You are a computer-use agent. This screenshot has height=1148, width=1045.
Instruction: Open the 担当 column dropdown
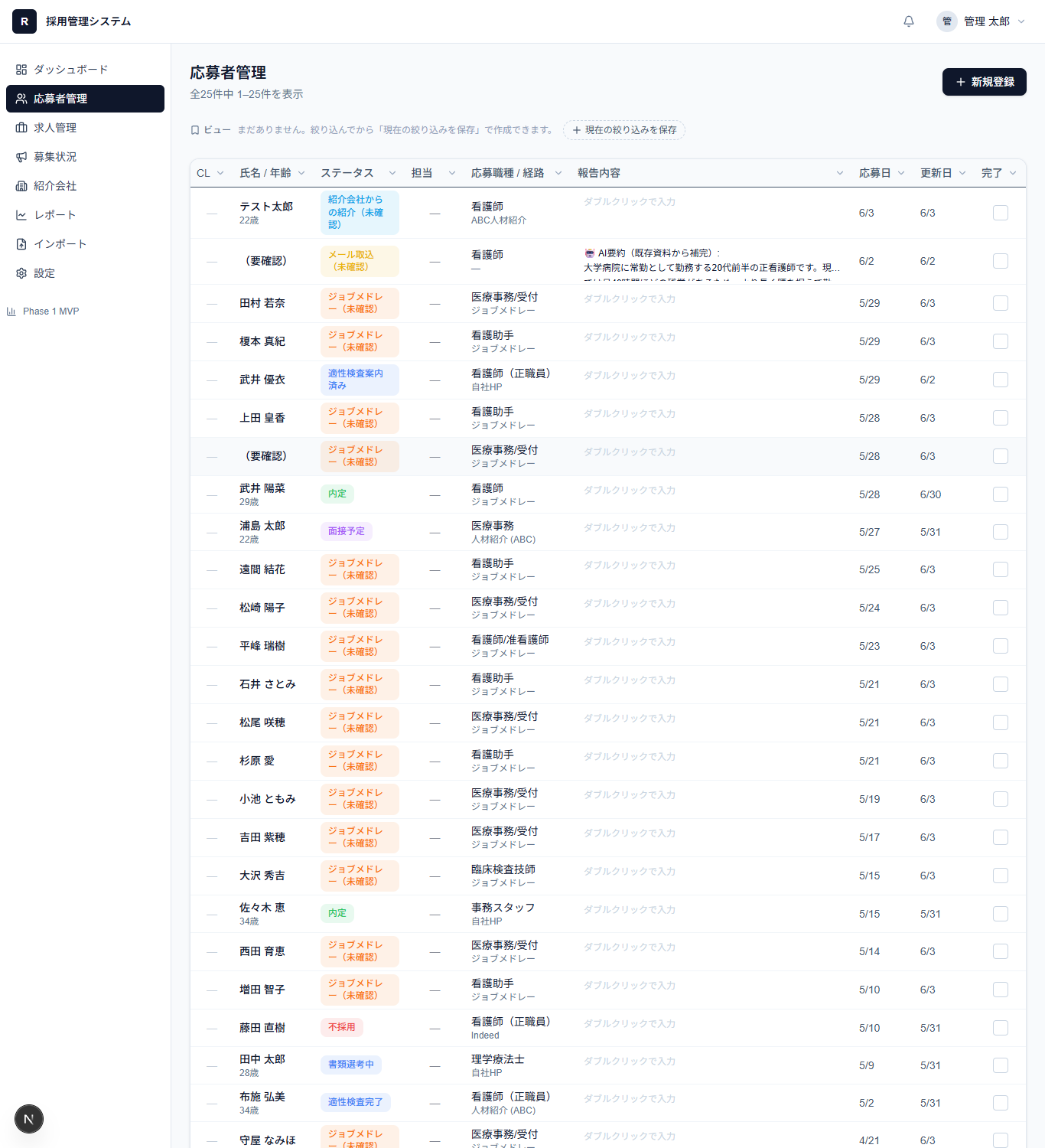(x=452, y=173)
